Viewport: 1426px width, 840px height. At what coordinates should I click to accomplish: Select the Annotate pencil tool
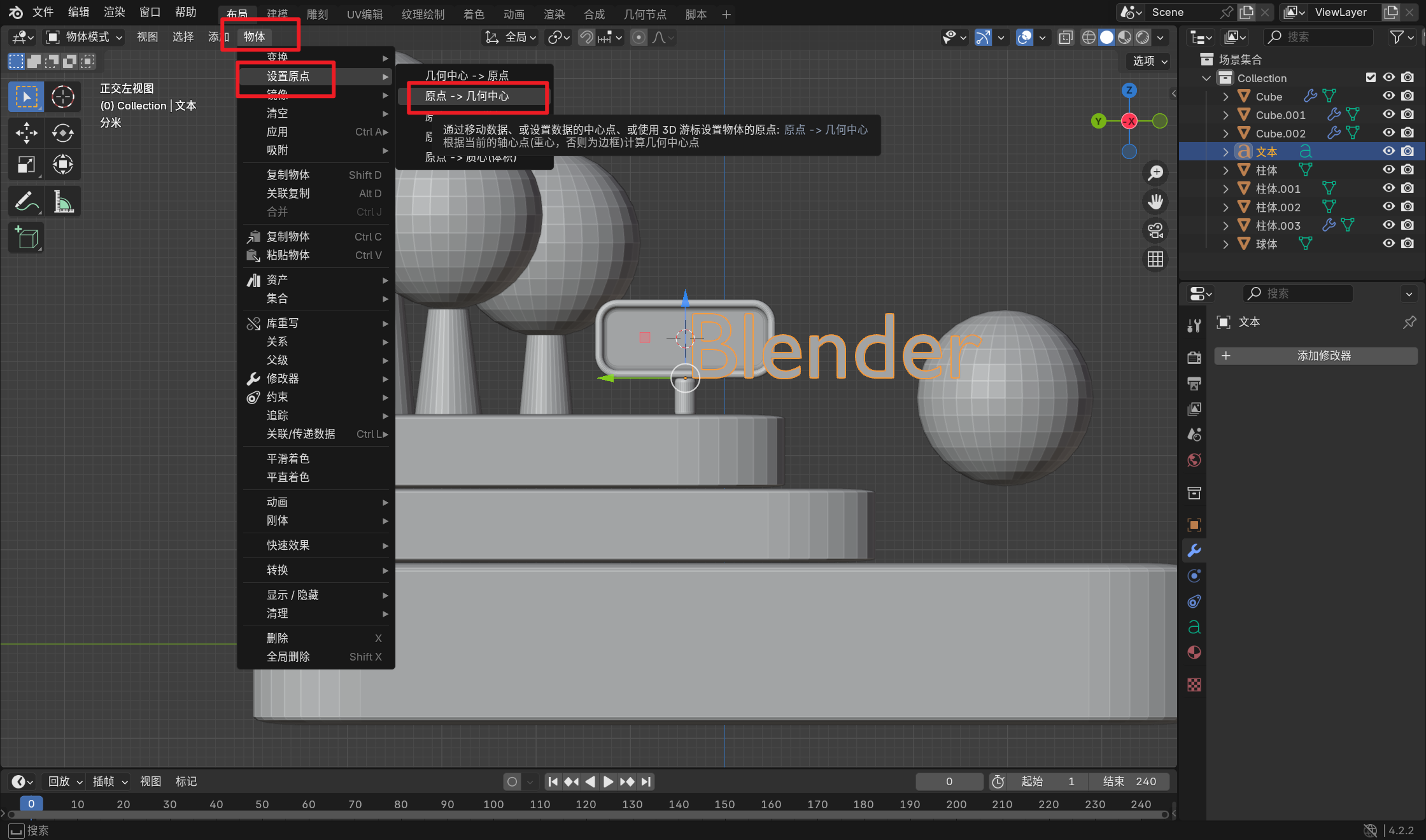[x=26, y=202]
